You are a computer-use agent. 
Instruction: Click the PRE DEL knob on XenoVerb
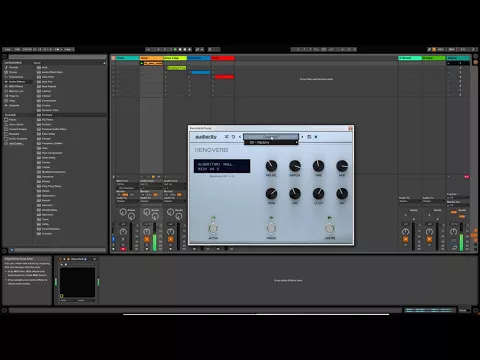(271, 166)
